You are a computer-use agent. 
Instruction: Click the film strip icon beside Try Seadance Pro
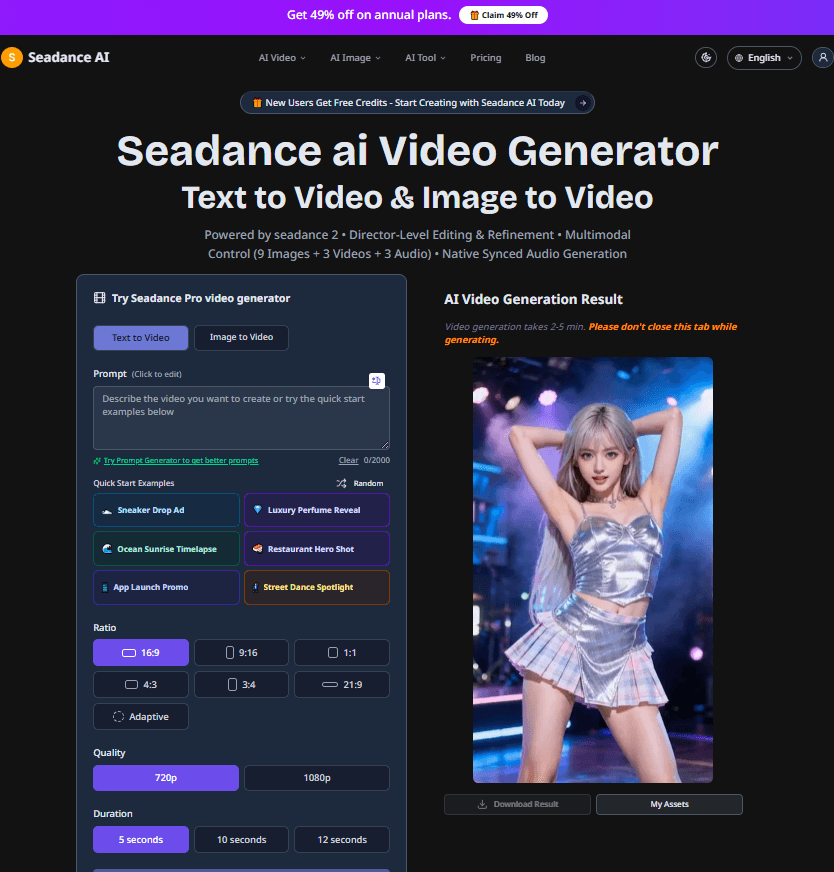[x=100, y=298]
